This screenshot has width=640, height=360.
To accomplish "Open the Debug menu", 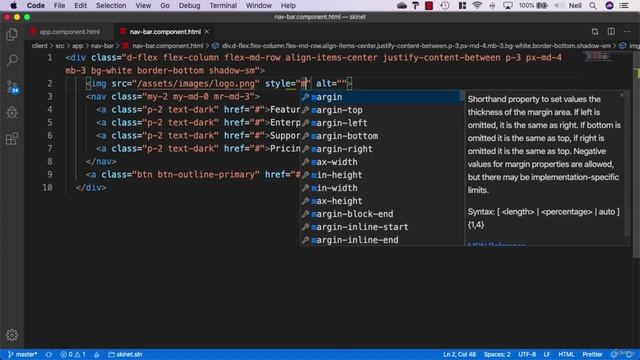I will pos(189,5).
